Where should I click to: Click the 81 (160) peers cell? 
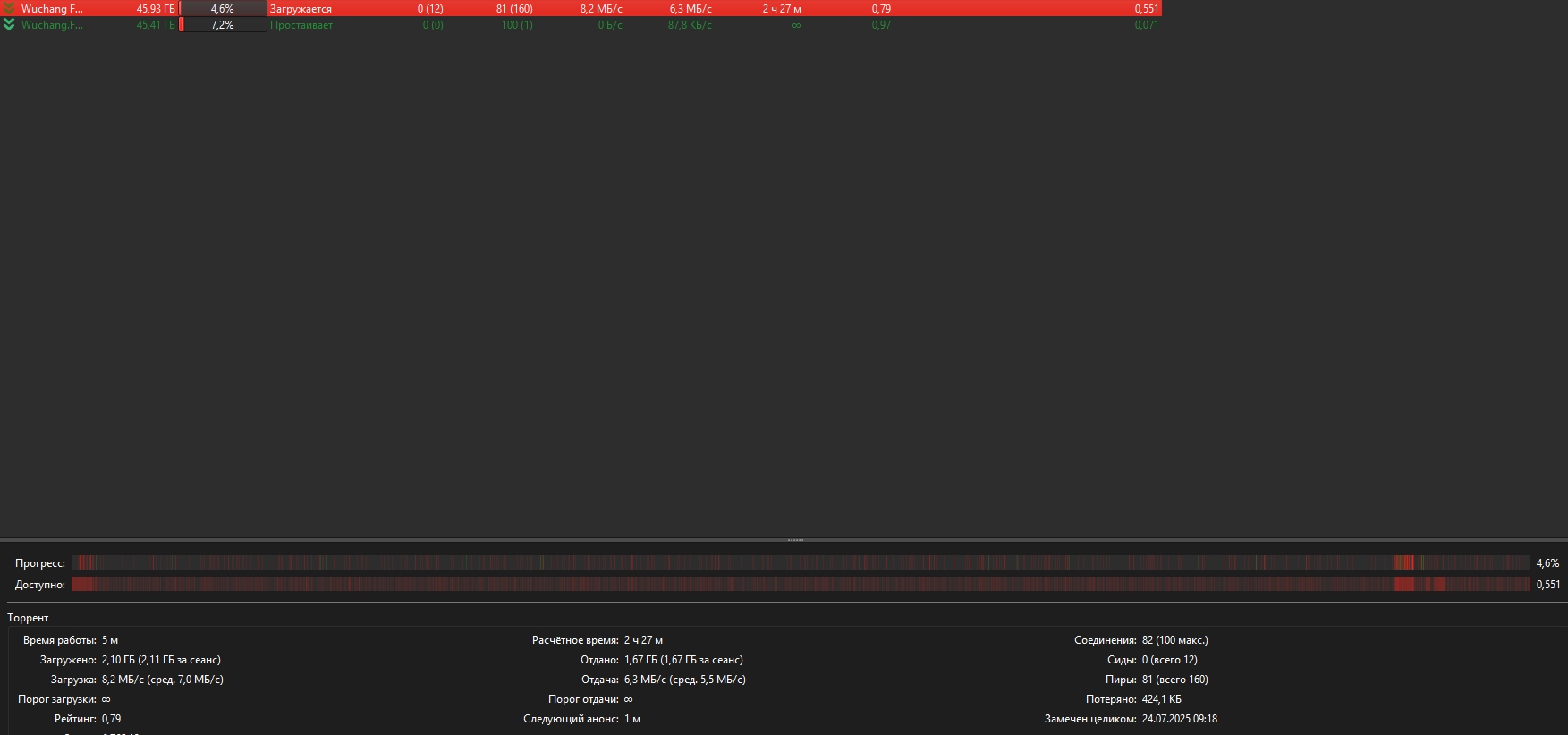tap(514, 8)
